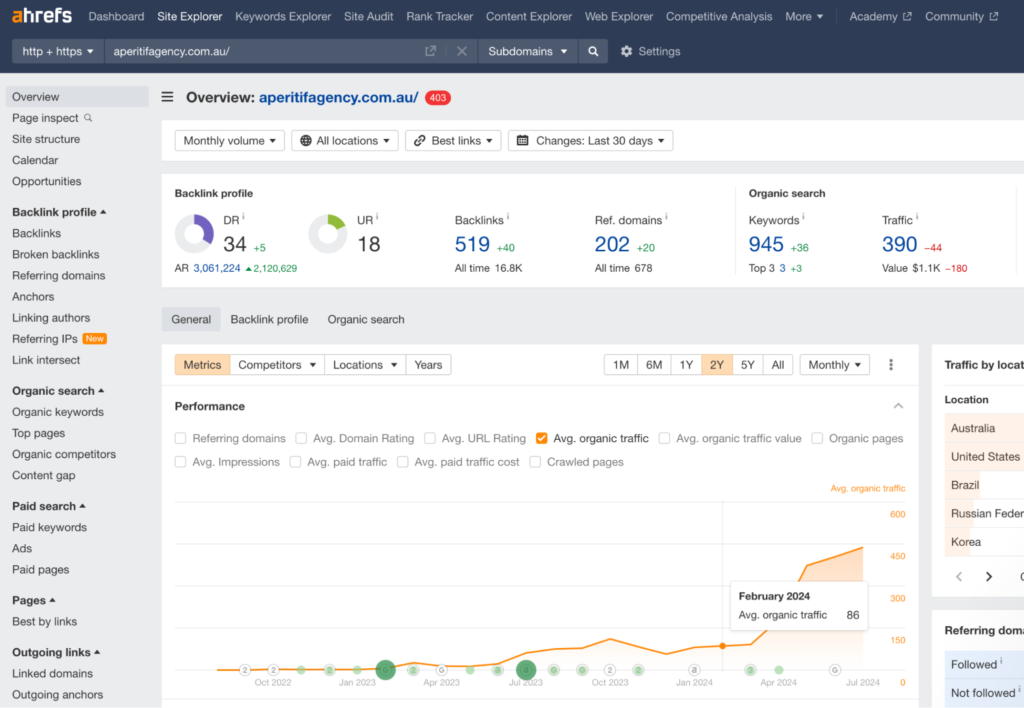This screenshot has width=1024, height=708.
Task: Click the DR donut chart
Action: [x=195, y=233]
